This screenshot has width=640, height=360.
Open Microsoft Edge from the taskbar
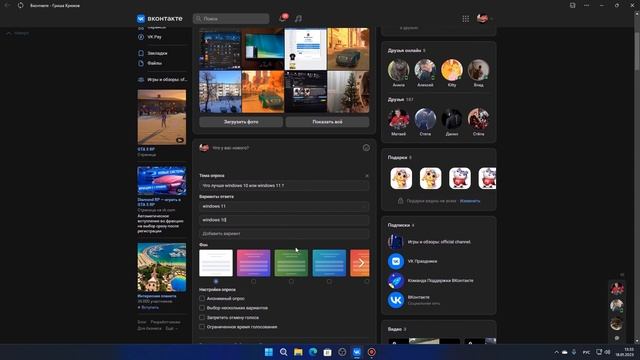[x=313, y=352]
